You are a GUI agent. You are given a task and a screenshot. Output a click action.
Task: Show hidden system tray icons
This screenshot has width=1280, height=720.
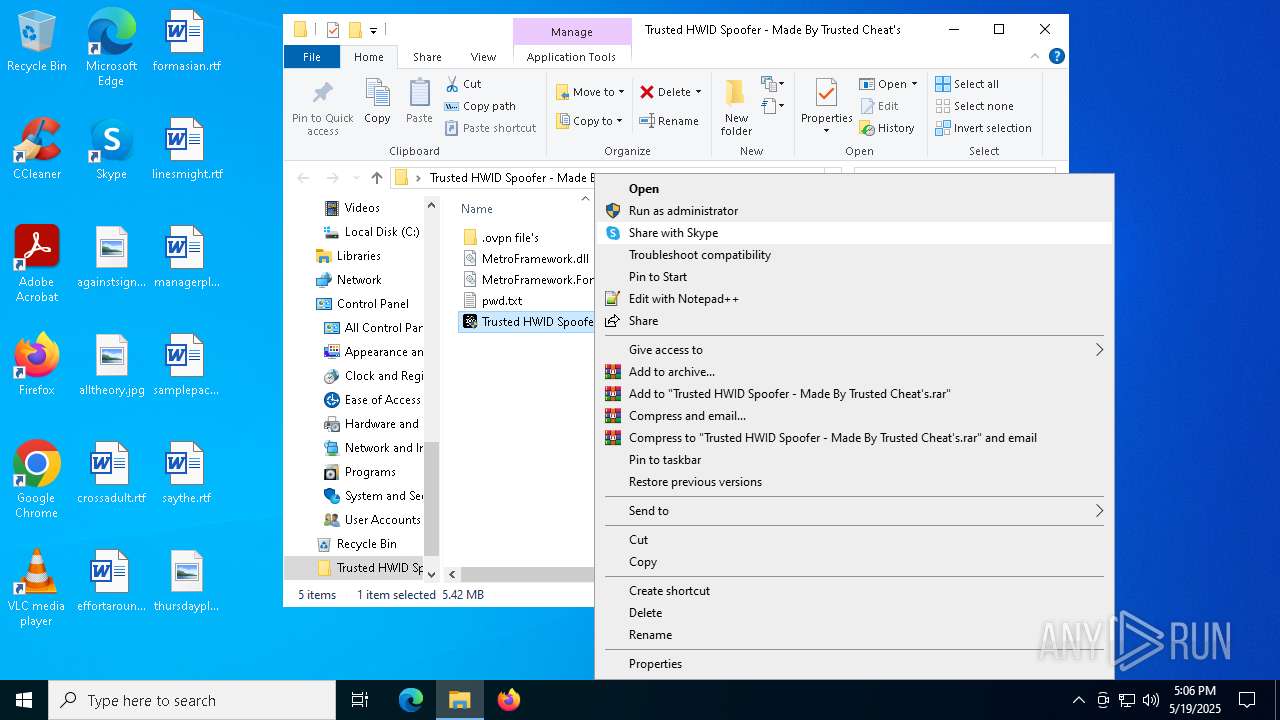coord(1078,700)
